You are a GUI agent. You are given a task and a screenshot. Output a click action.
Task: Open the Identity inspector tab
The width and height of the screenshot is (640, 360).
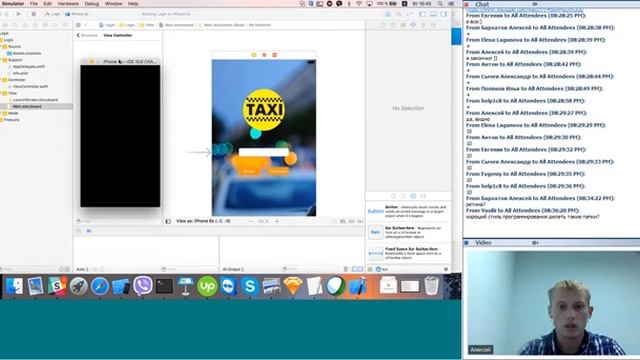point(403,25)
